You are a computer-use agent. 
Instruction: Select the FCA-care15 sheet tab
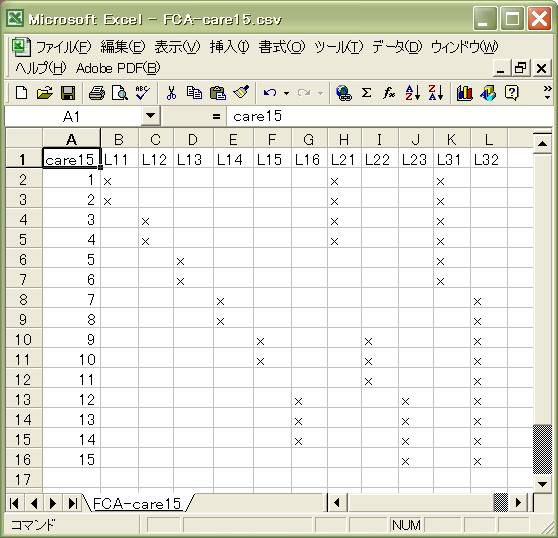(x=137, y=503)
